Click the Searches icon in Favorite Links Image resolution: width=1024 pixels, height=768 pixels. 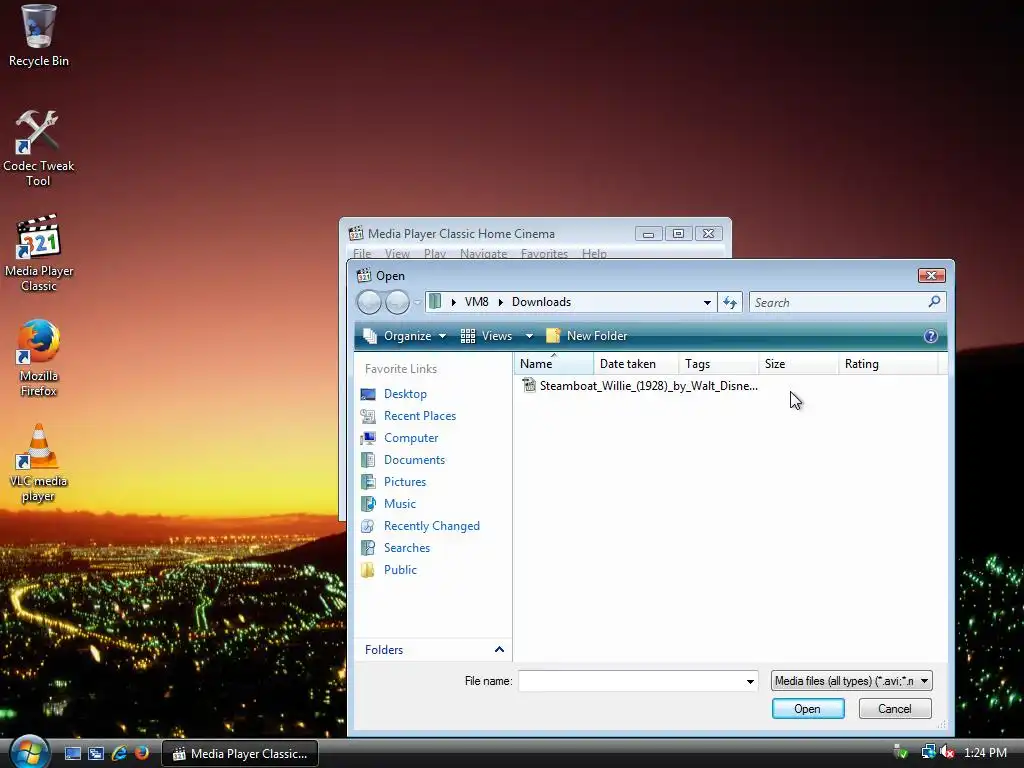click(x=368, y=548)
